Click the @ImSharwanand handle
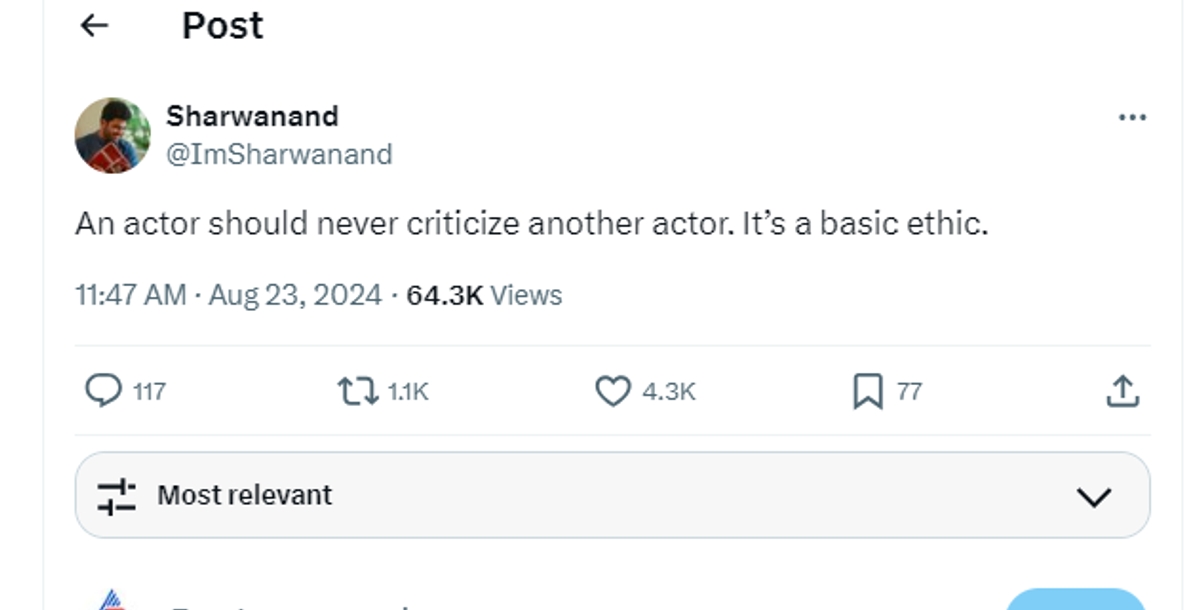The height and width of the screenshot is (610, 1200). coord(279,154)
